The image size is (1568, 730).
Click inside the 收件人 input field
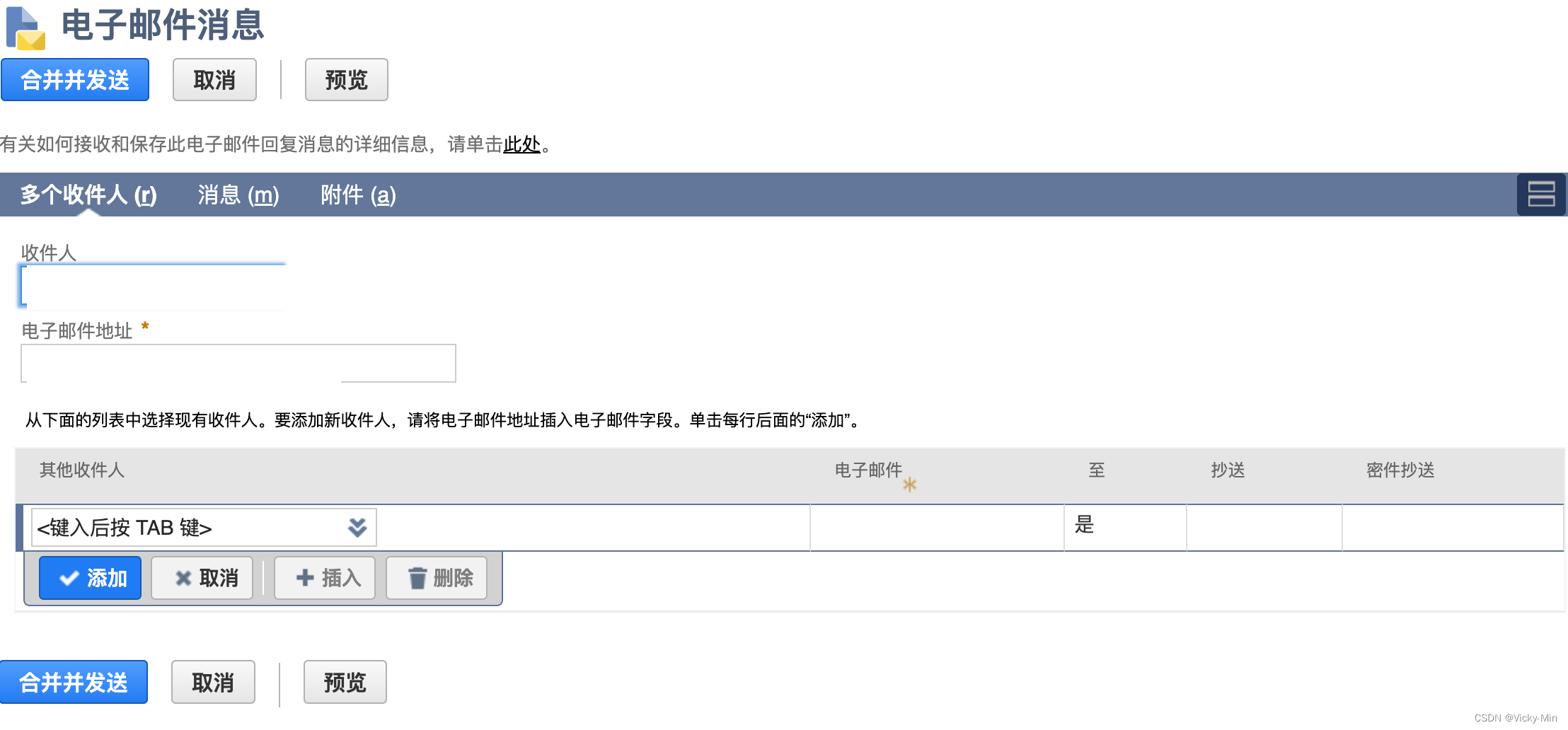153,286
